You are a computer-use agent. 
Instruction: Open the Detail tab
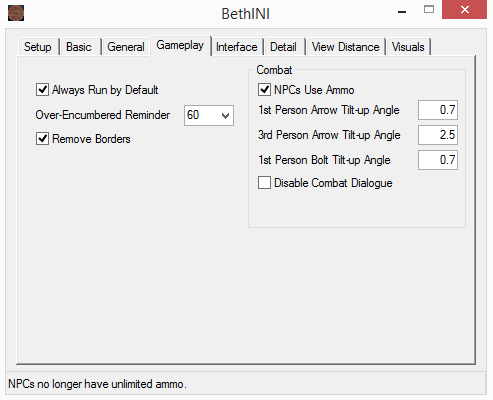283,47
